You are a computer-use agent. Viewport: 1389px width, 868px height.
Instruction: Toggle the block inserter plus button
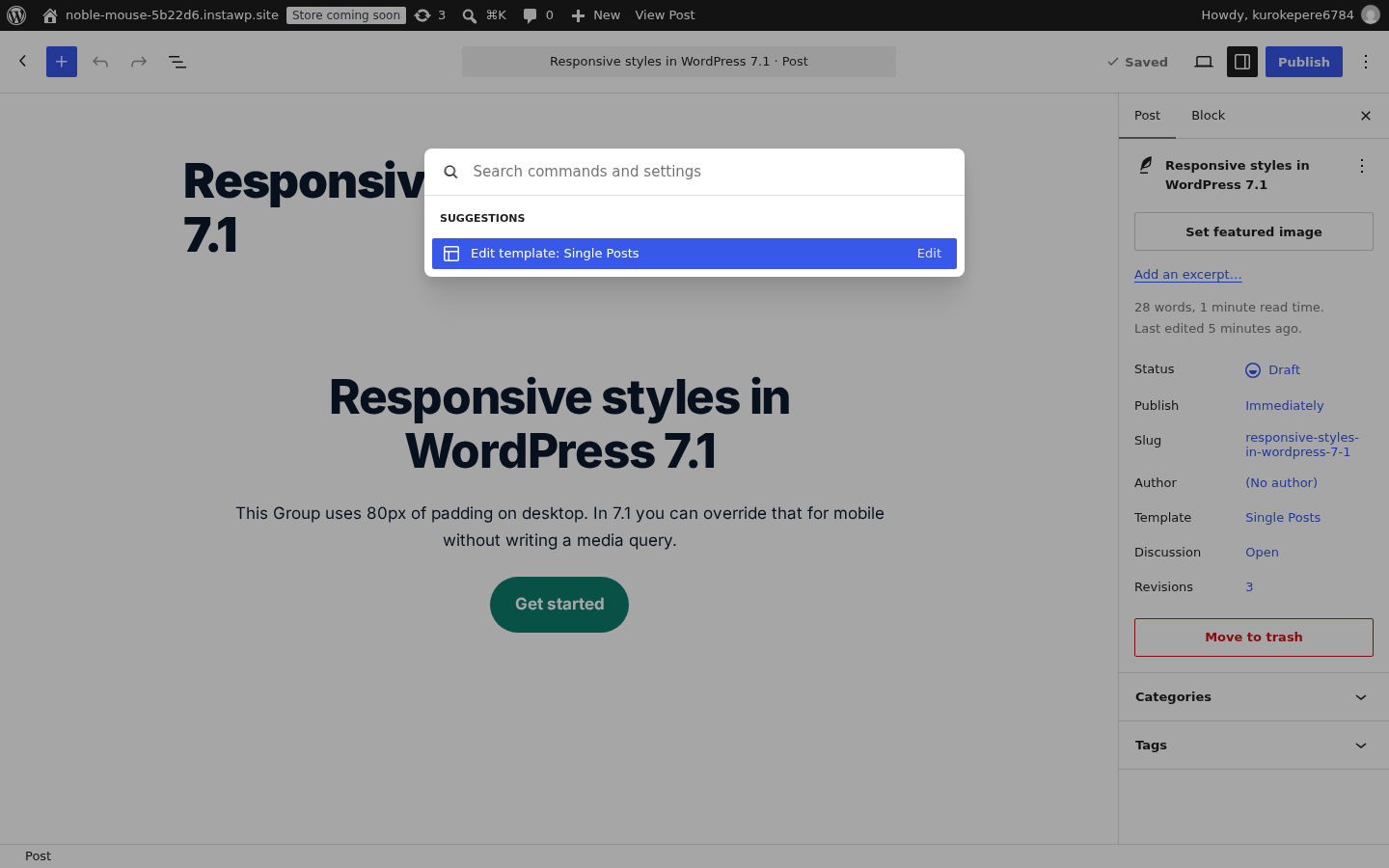pyautogui.click(x=62, y=62)
